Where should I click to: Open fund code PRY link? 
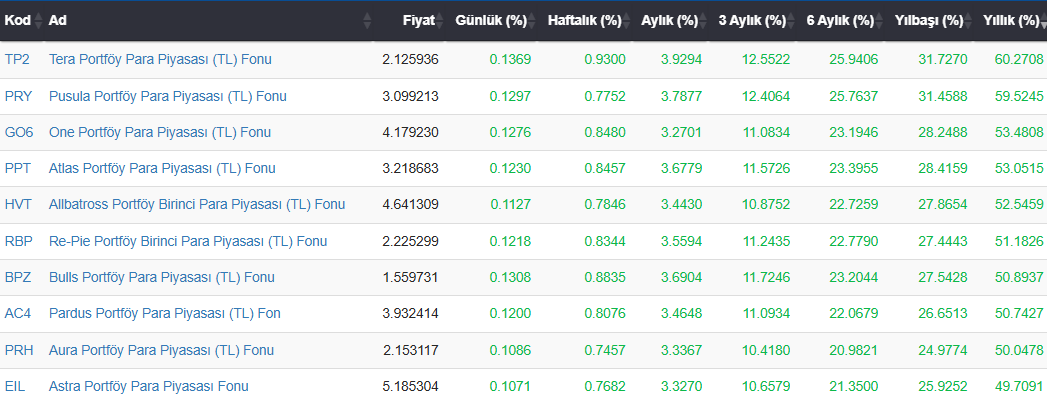18,96
